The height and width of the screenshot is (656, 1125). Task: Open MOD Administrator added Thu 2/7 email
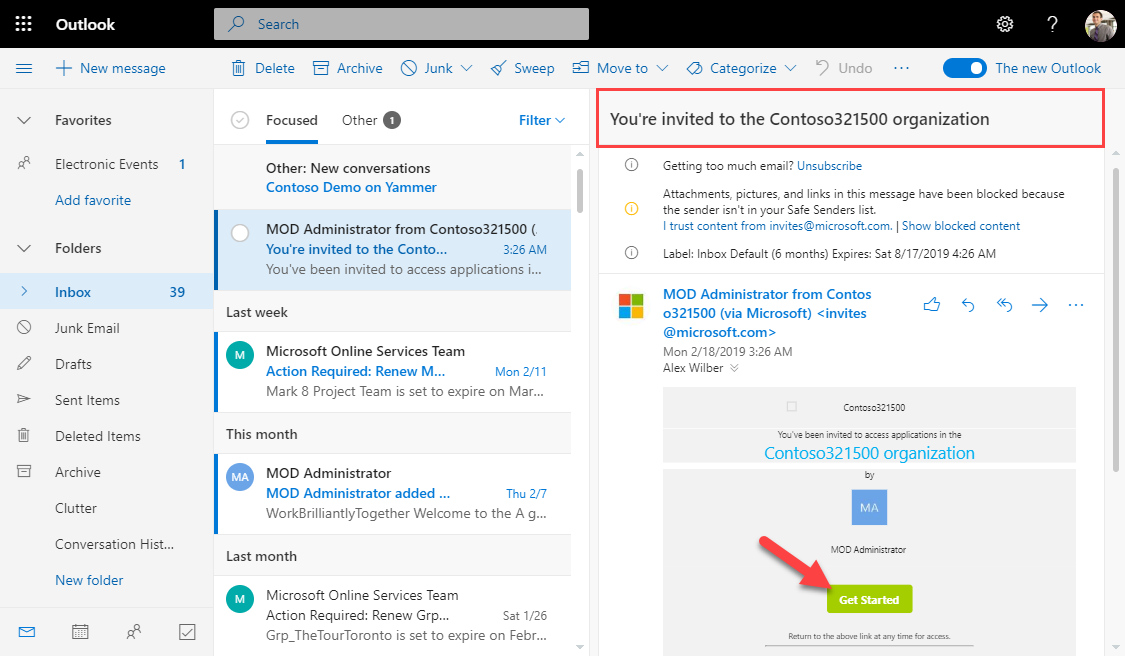coord(393,493)
